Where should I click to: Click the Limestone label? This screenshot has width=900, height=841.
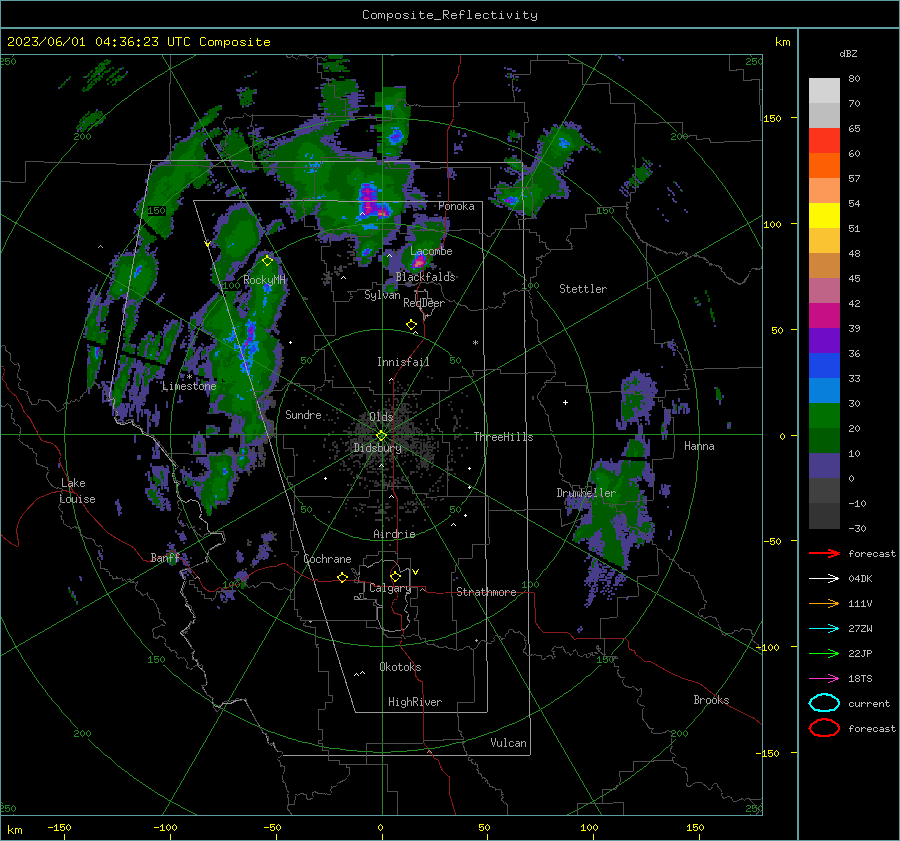coord(189,386)
